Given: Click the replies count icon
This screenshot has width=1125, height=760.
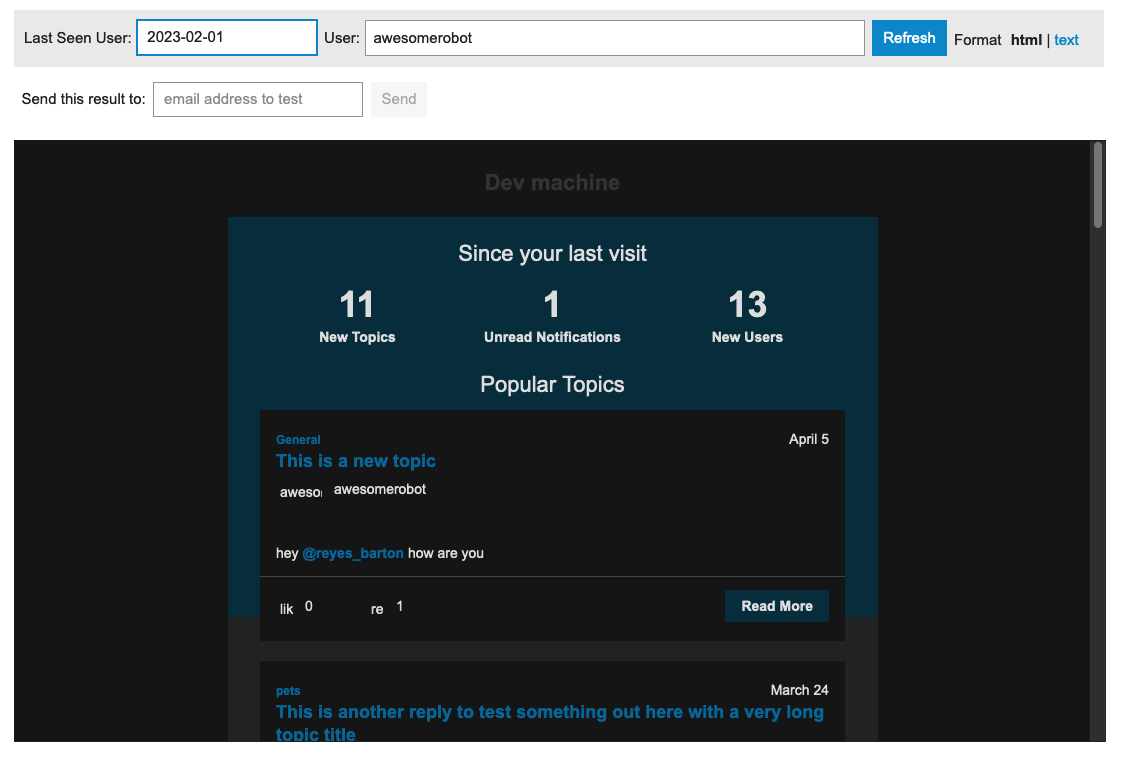Looking at the screenshot, I should 377,607.
